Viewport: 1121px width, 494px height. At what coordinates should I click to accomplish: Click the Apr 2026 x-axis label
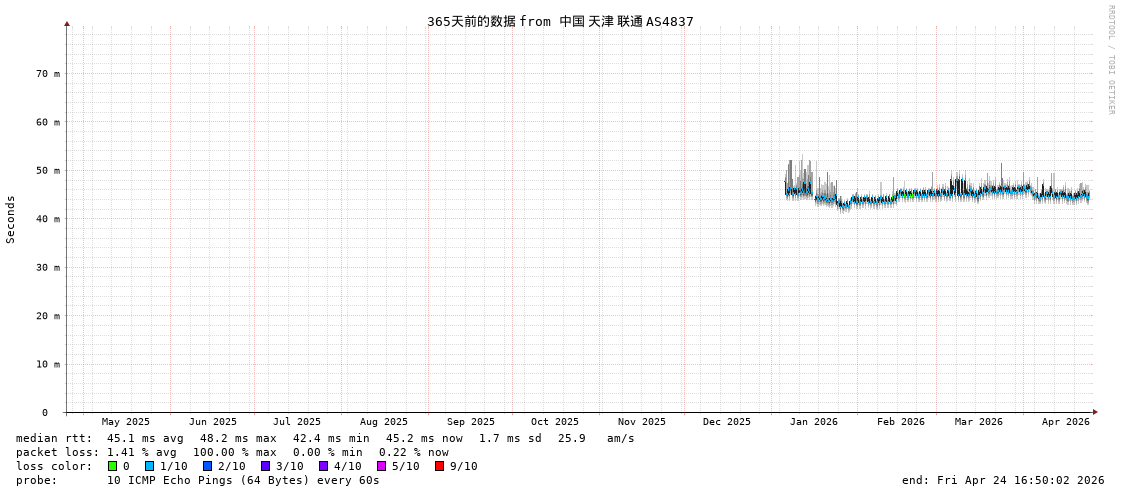coord(1065,422)
